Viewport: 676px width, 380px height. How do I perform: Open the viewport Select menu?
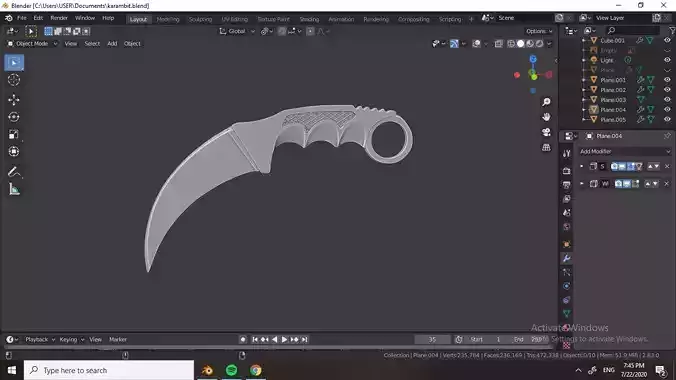tap(92, 44)
